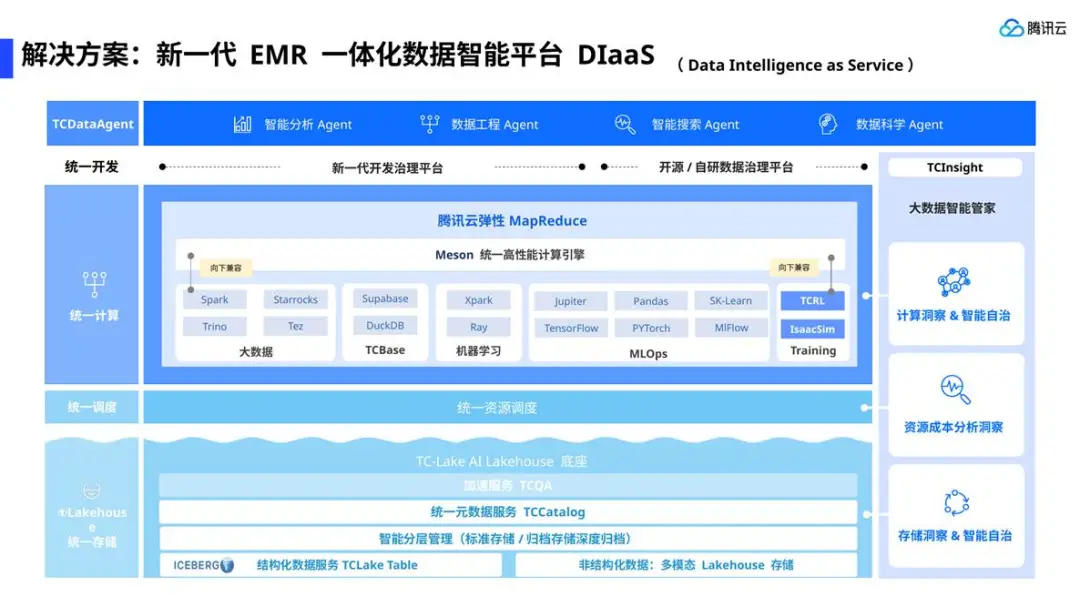Click the Lakehouse icon above 统一存储
The width and height of the screenshot is (1080, 607).
(92, 491)
